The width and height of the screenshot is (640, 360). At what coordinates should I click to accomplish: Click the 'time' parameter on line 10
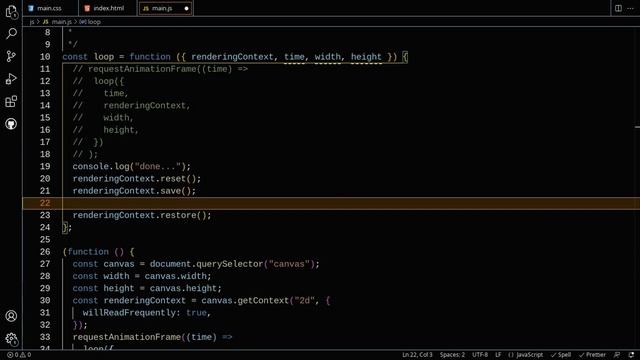[294, 57]
